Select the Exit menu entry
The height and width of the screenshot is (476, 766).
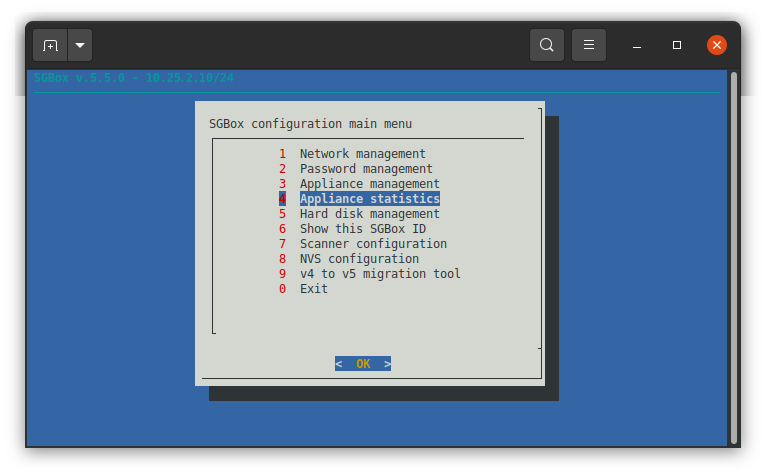303,289
